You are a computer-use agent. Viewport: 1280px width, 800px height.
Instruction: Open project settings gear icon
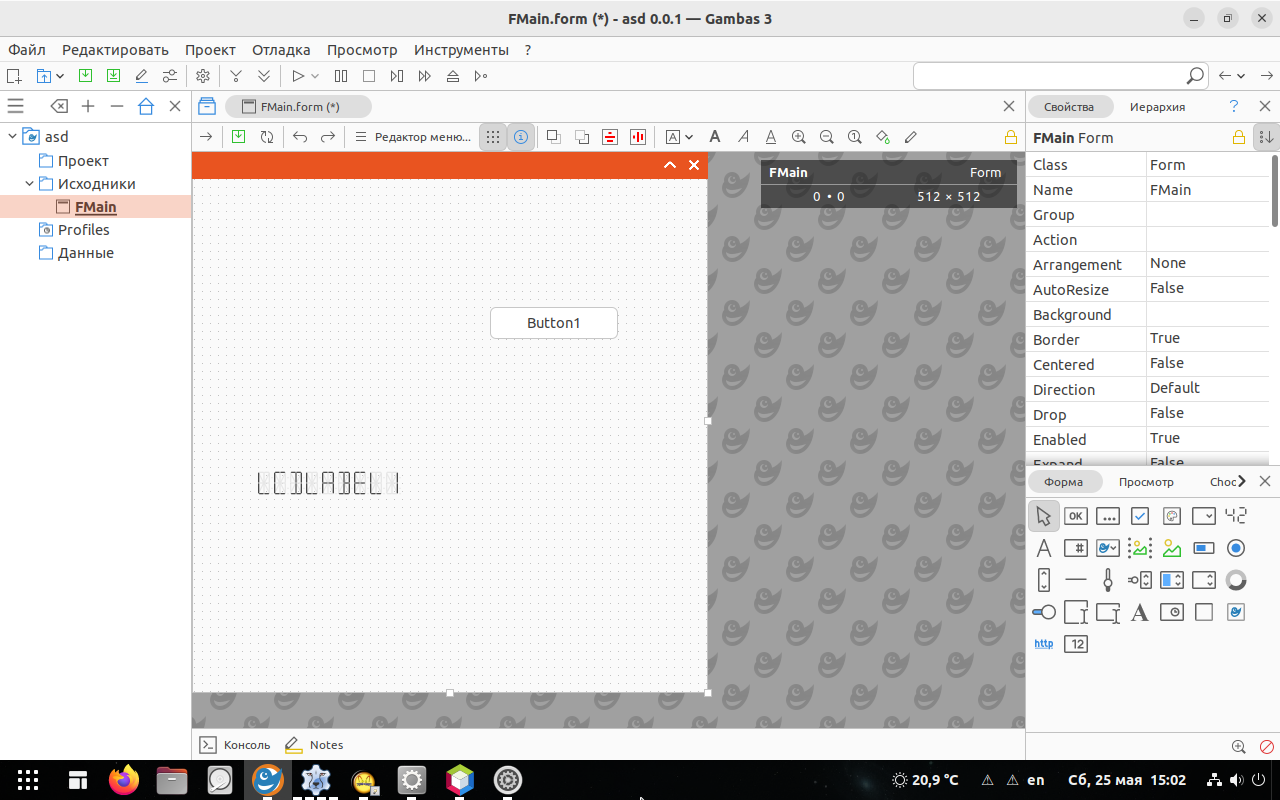[203, 76]
